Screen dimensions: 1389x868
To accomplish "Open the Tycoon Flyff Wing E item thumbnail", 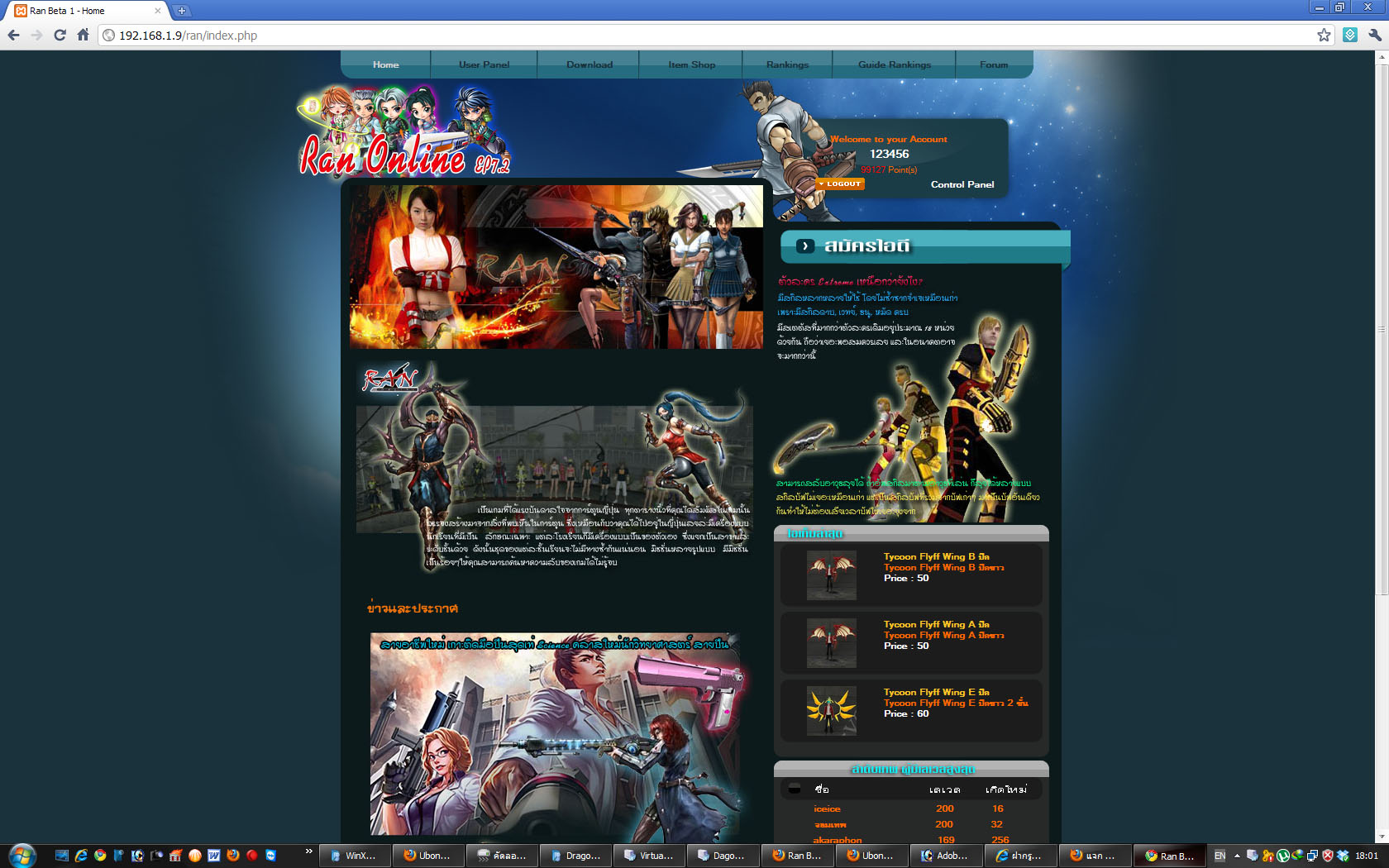I will (831, 710).
